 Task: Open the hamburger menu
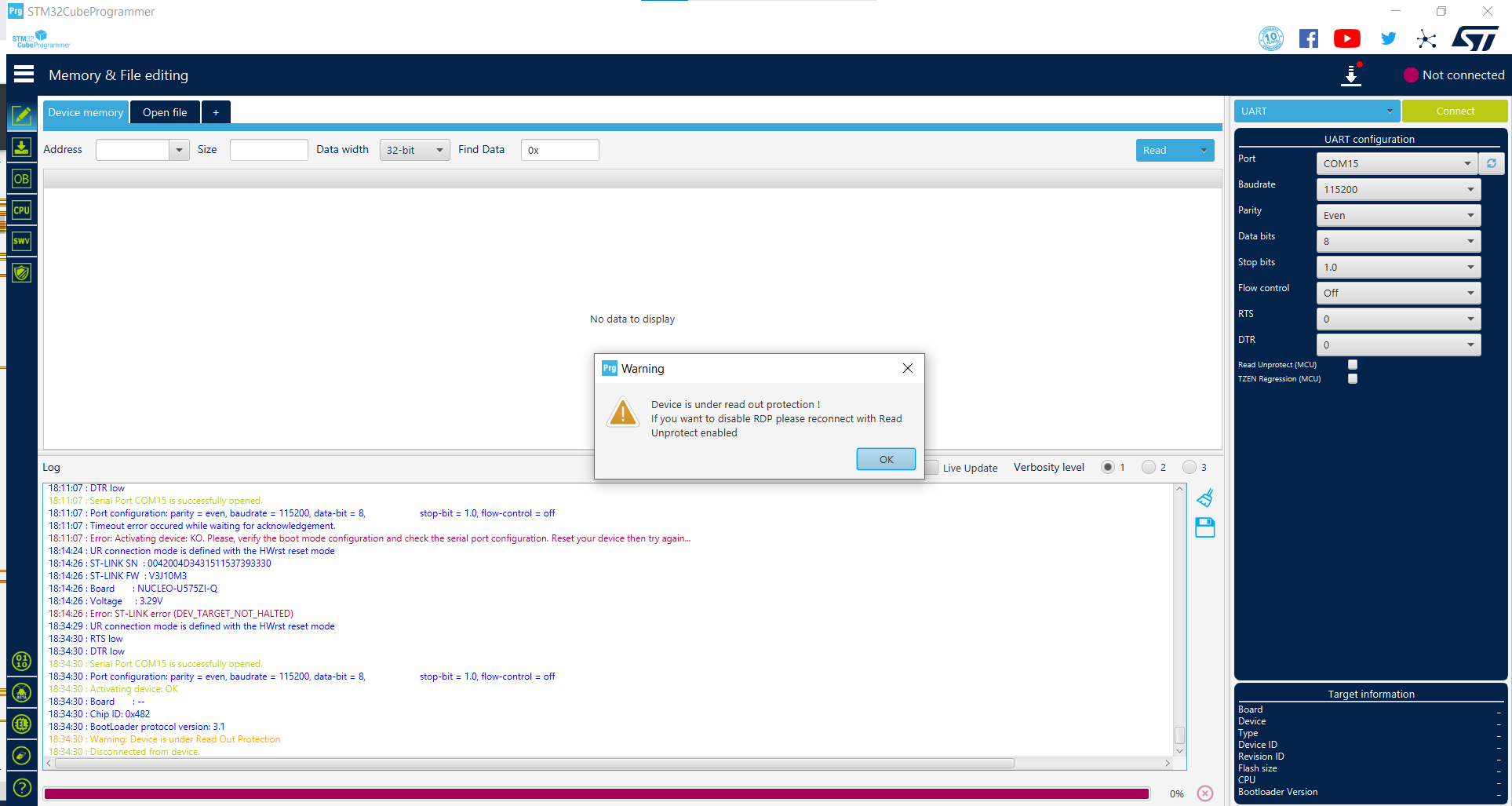click(24, 73)
